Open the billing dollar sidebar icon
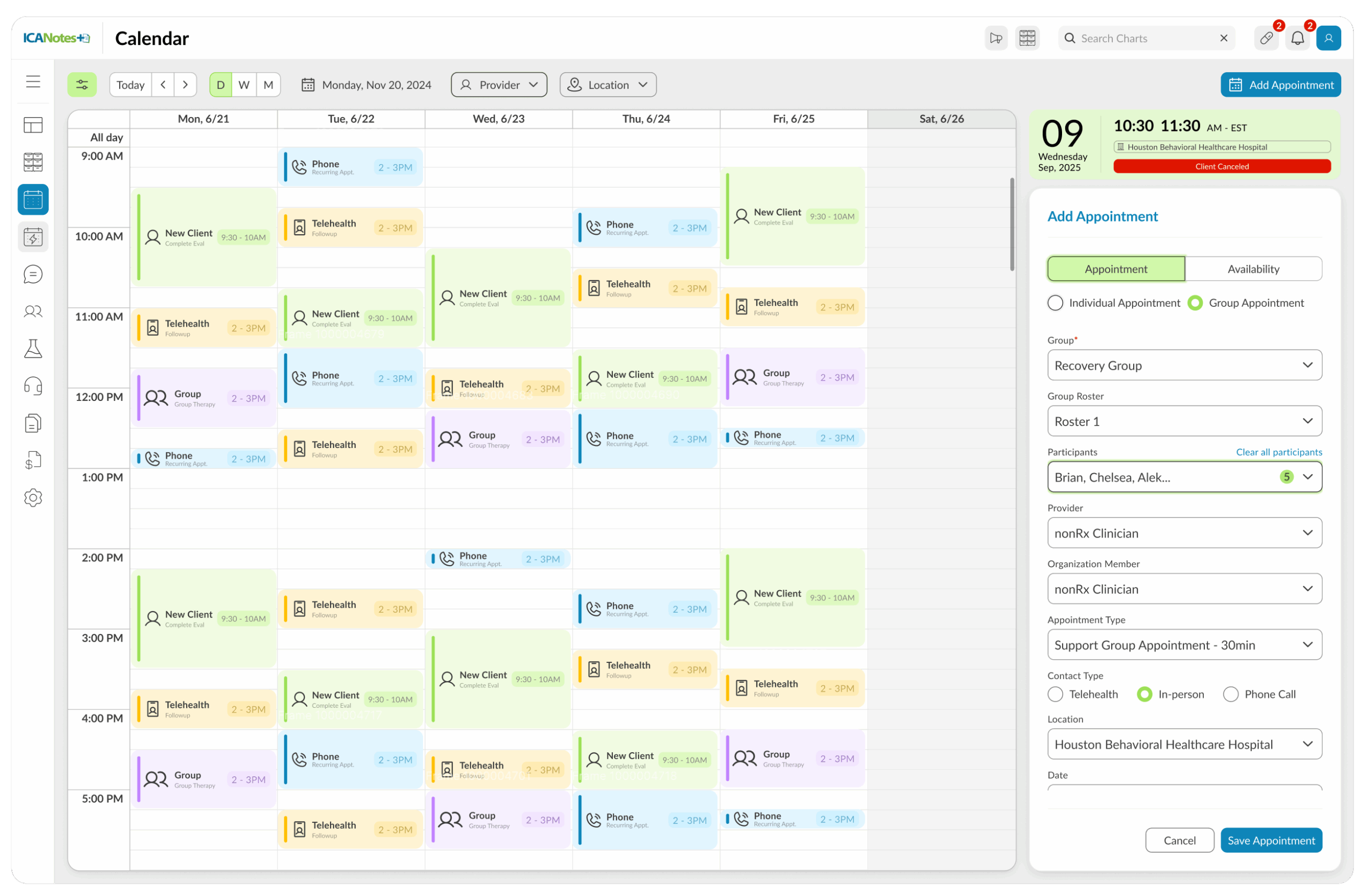Screen dimensions: 1369x896 [x=33, y=461]
